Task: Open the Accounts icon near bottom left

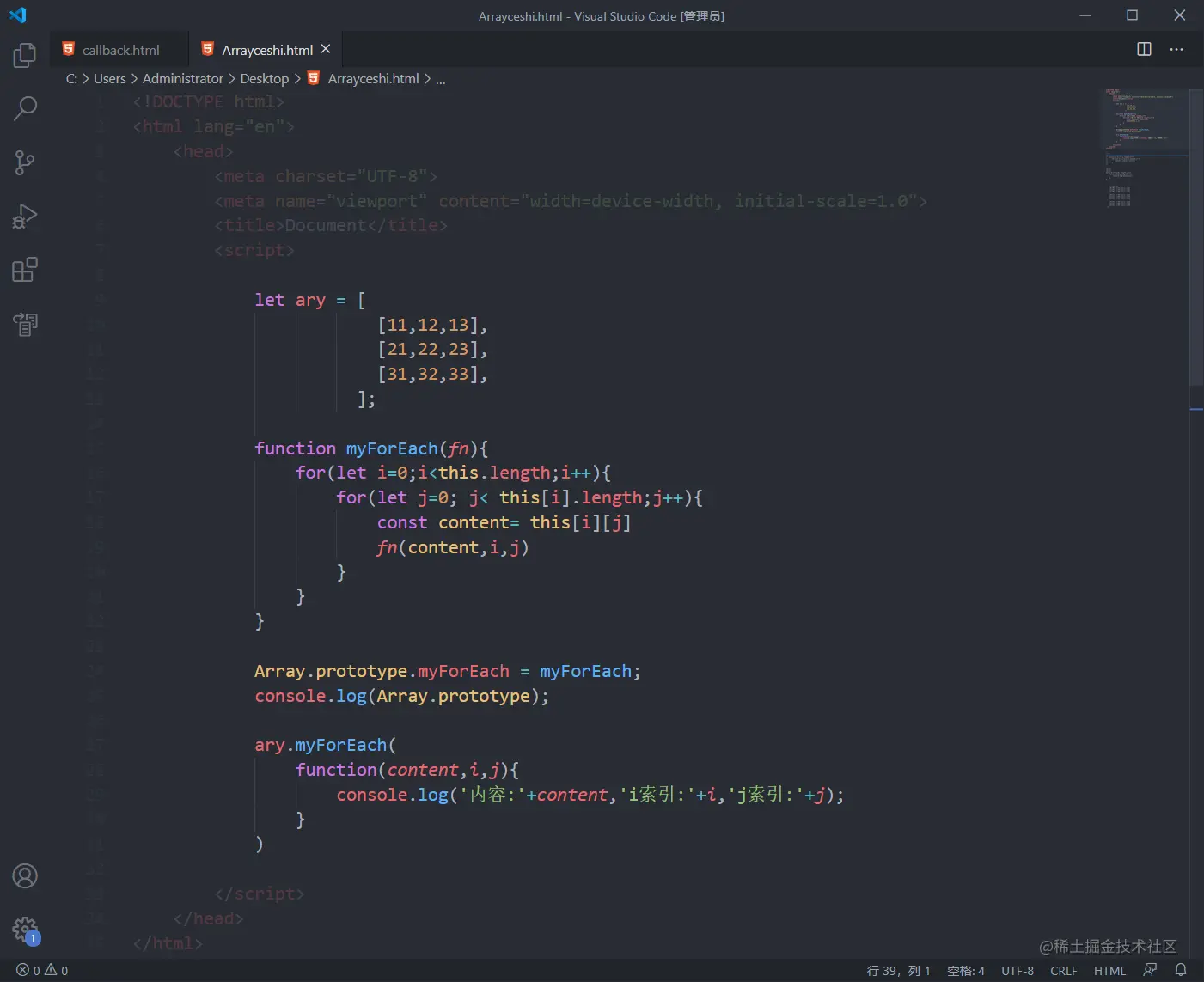Action: click(24, 875)
